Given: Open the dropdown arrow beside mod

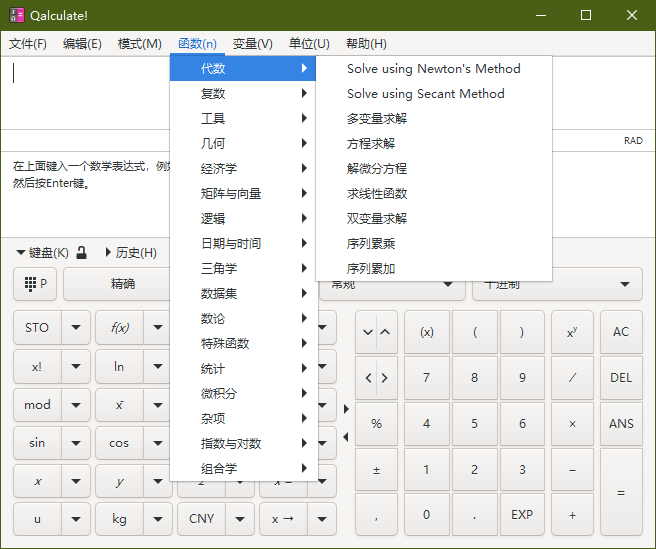Looking at the screenshot, I should pyautogui.click(x=76, y=405).
